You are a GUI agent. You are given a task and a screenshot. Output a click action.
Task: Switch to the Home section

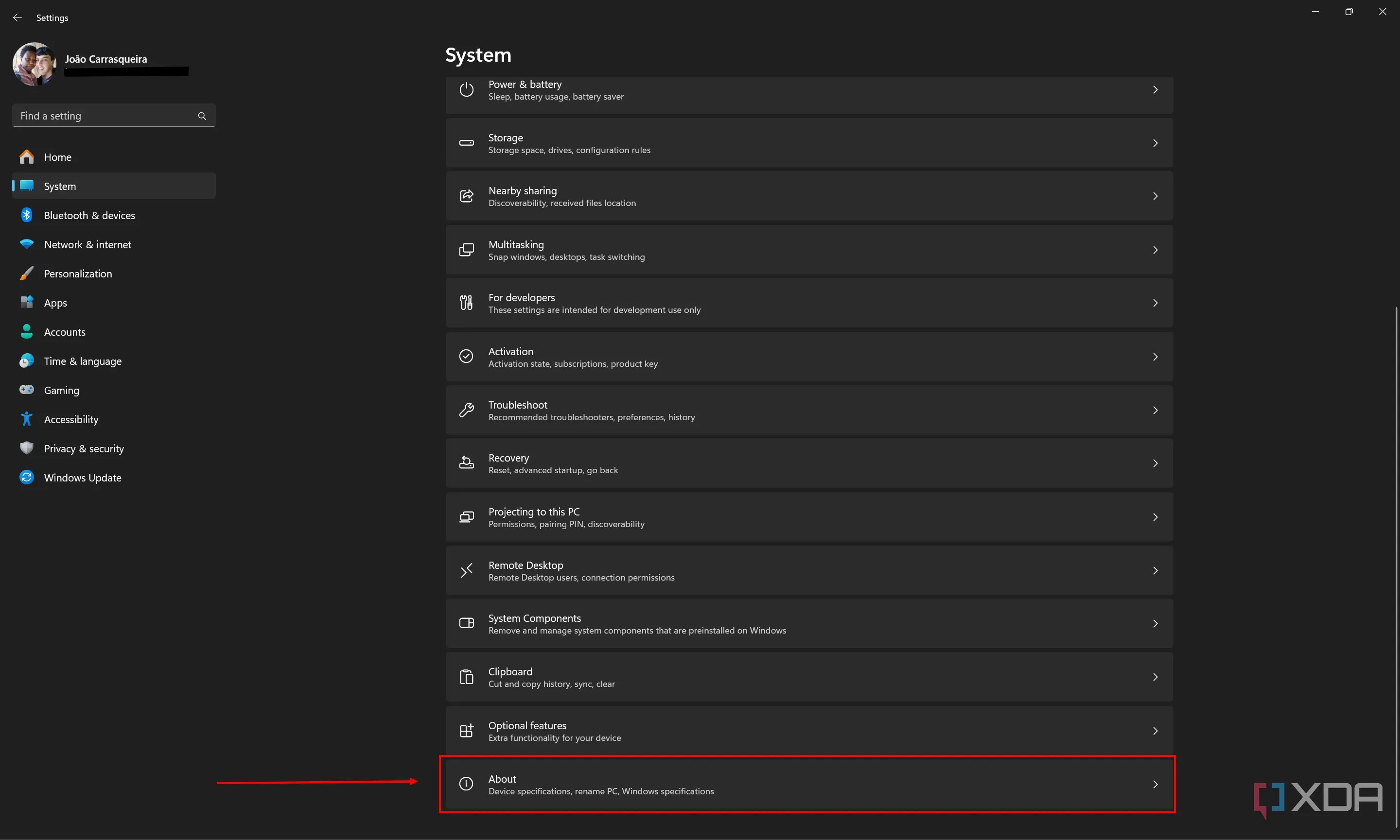(57, 157)
